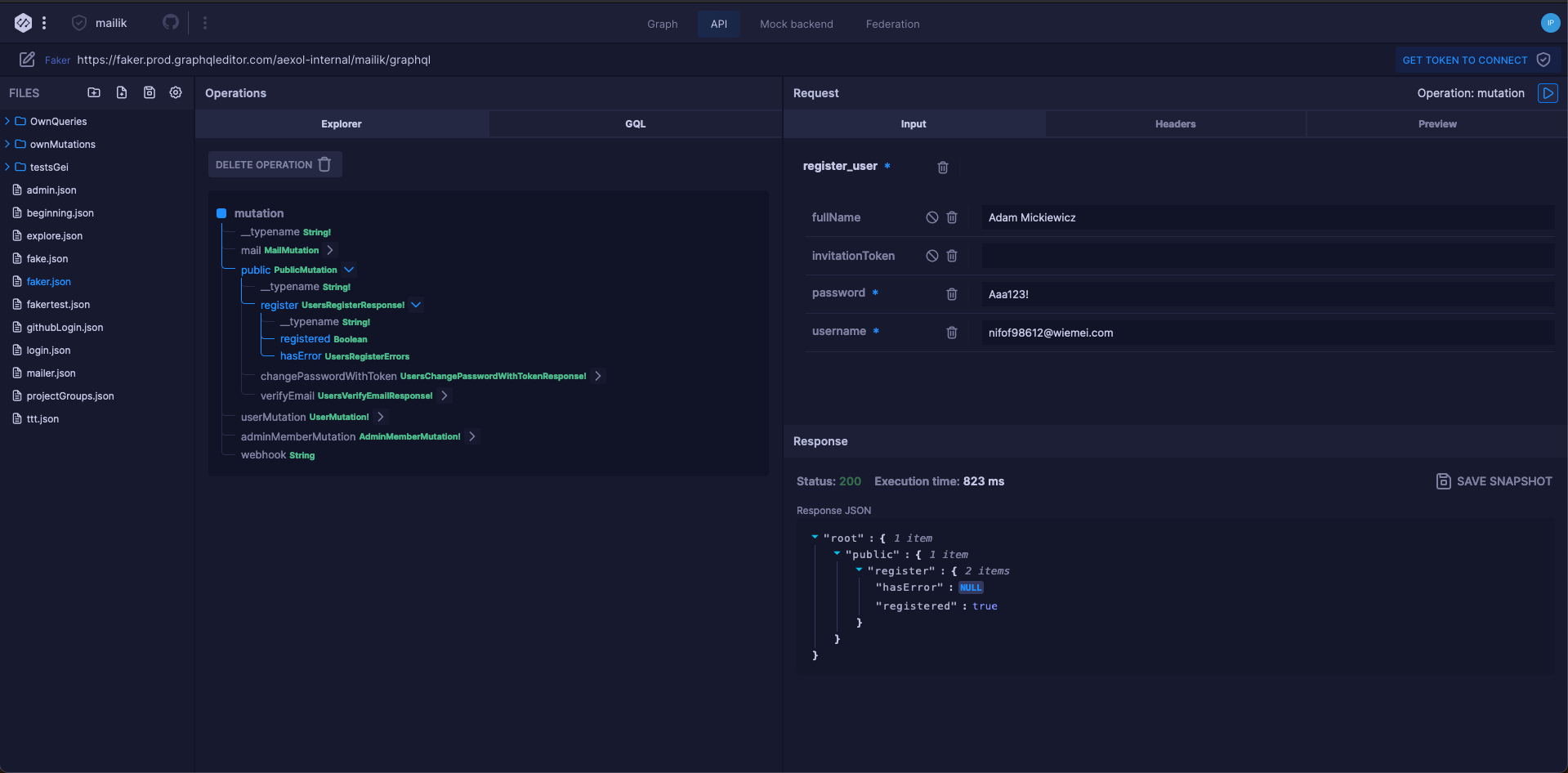Click the password input field

click(1267, 294)
